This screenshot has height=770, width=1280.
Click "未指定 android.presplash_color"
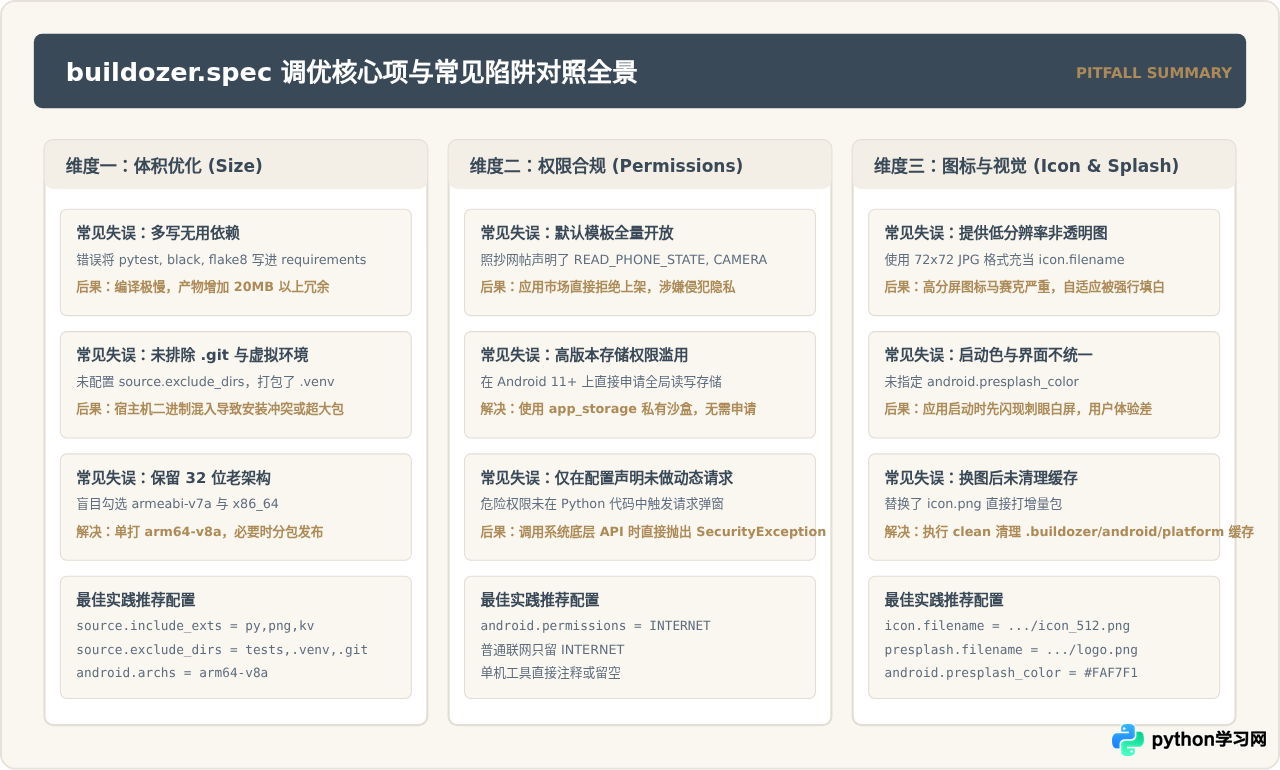click(x=981, y=382)
